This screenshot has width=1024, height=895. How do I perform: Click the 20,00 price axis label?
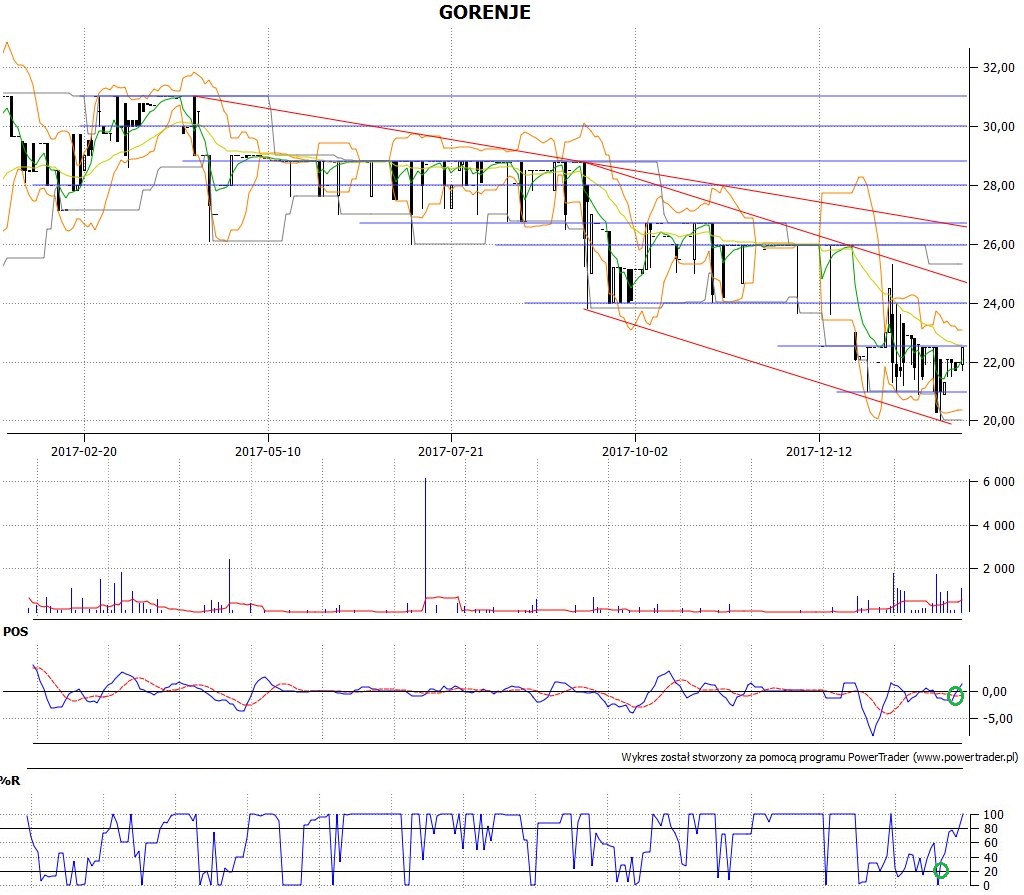point(999,421)
